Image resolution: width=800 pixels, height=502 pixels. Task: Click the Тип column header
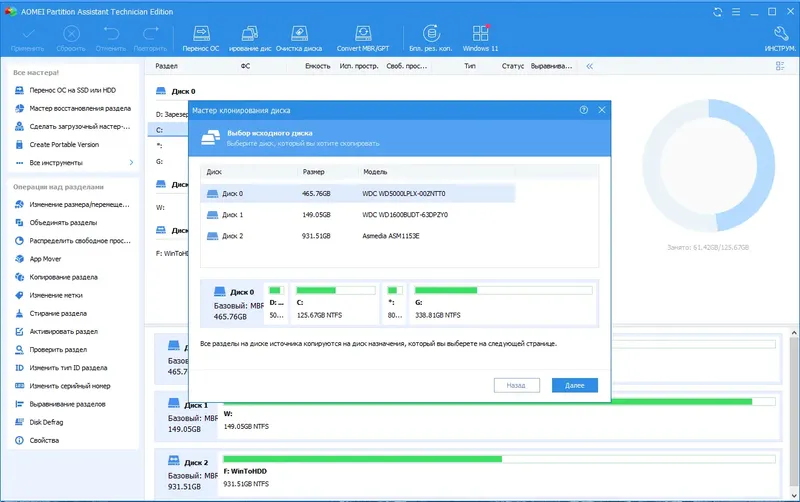click(470, 66)
